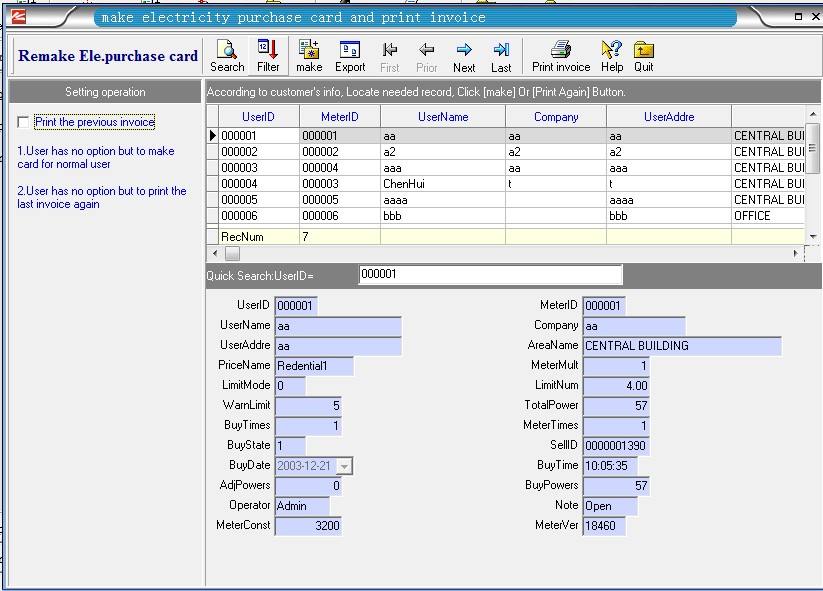This screenshot has height=591, width=823.
Task: Click the Search toolbar icon
Action: [227, 56]
